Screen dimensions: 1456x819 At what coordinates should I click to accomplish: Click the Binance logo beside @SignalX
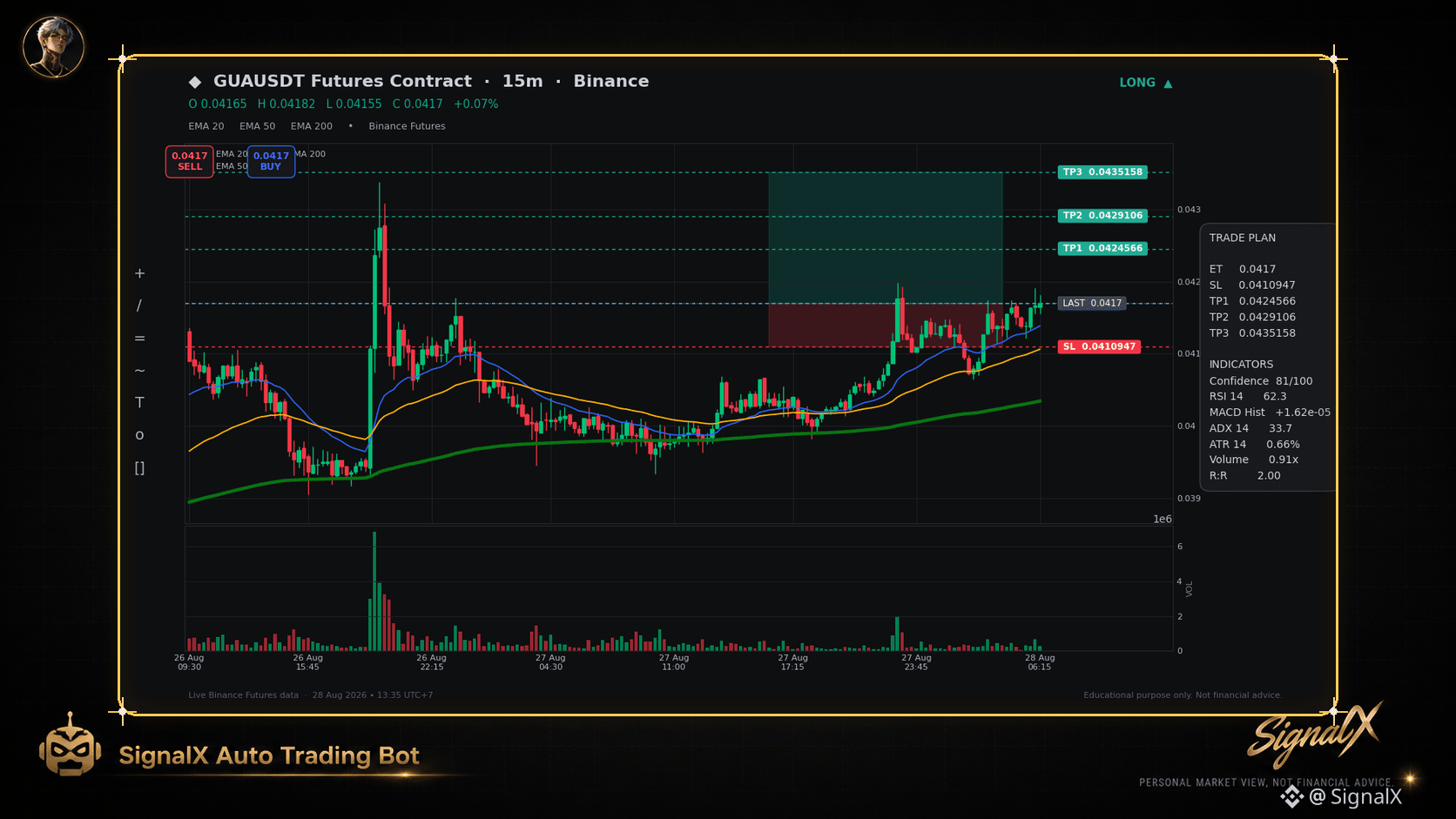click(1292, 796)
